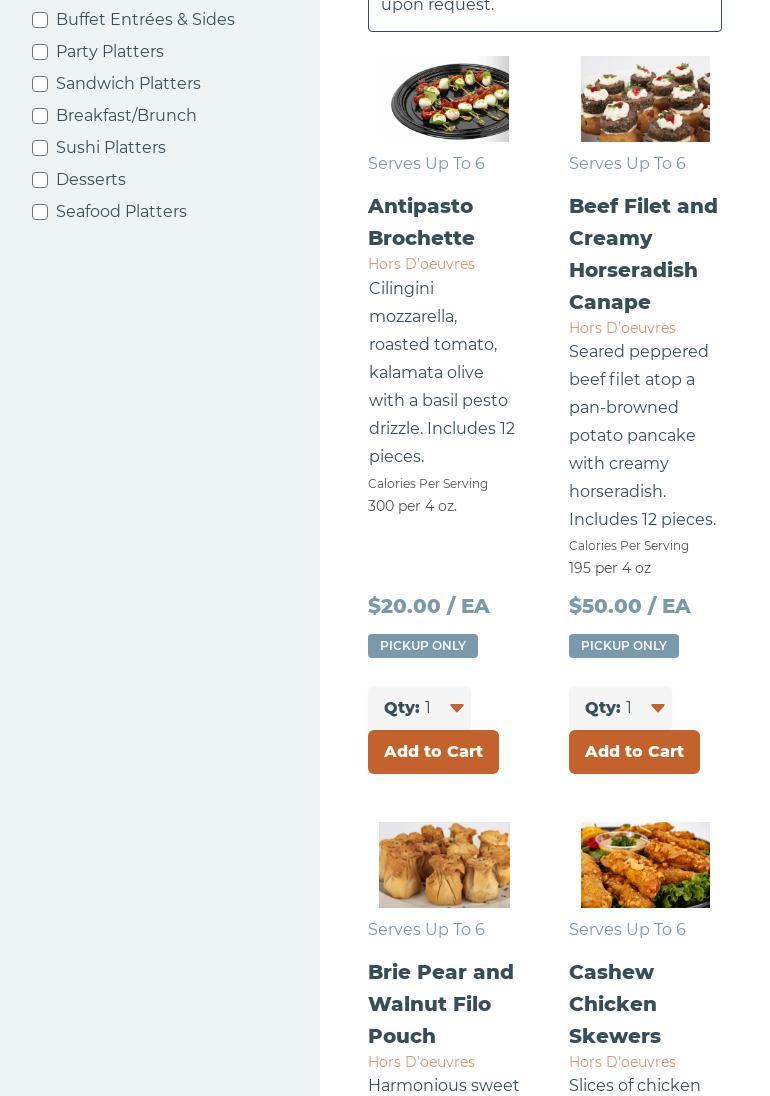Go to Beef Filet and Creamy Horseradish Canape
This screenshot has width=770, height=1096.
coord(643,254)
